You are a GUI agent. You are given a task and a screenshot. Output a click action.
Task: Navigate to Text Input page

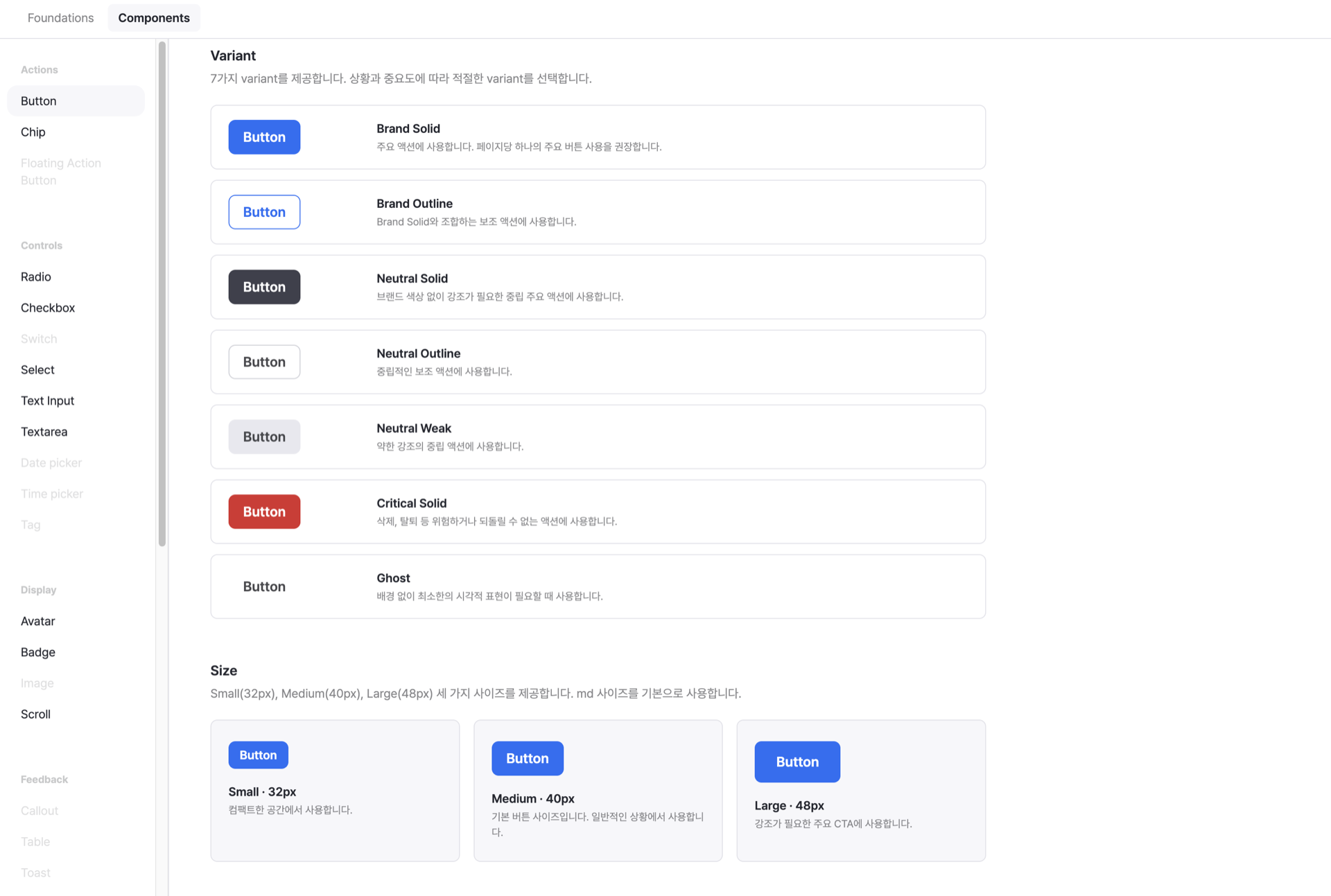[76, 401]
